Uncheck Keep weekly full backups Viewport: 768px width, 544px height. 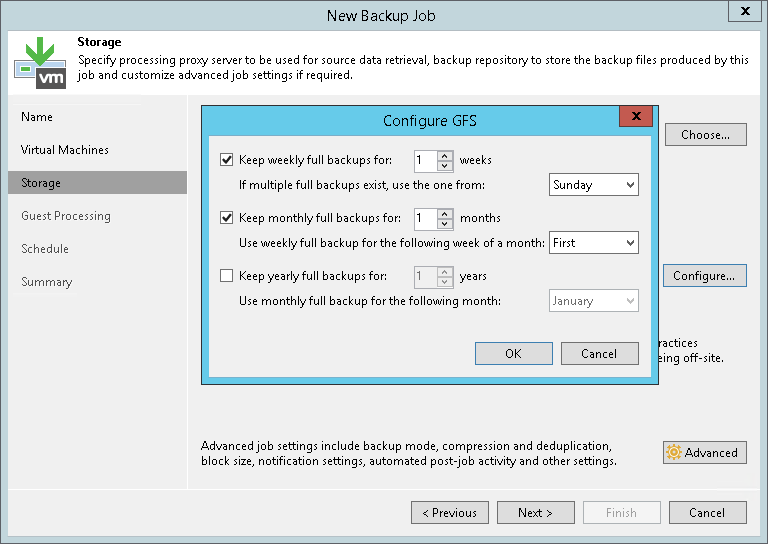point(226,160)
